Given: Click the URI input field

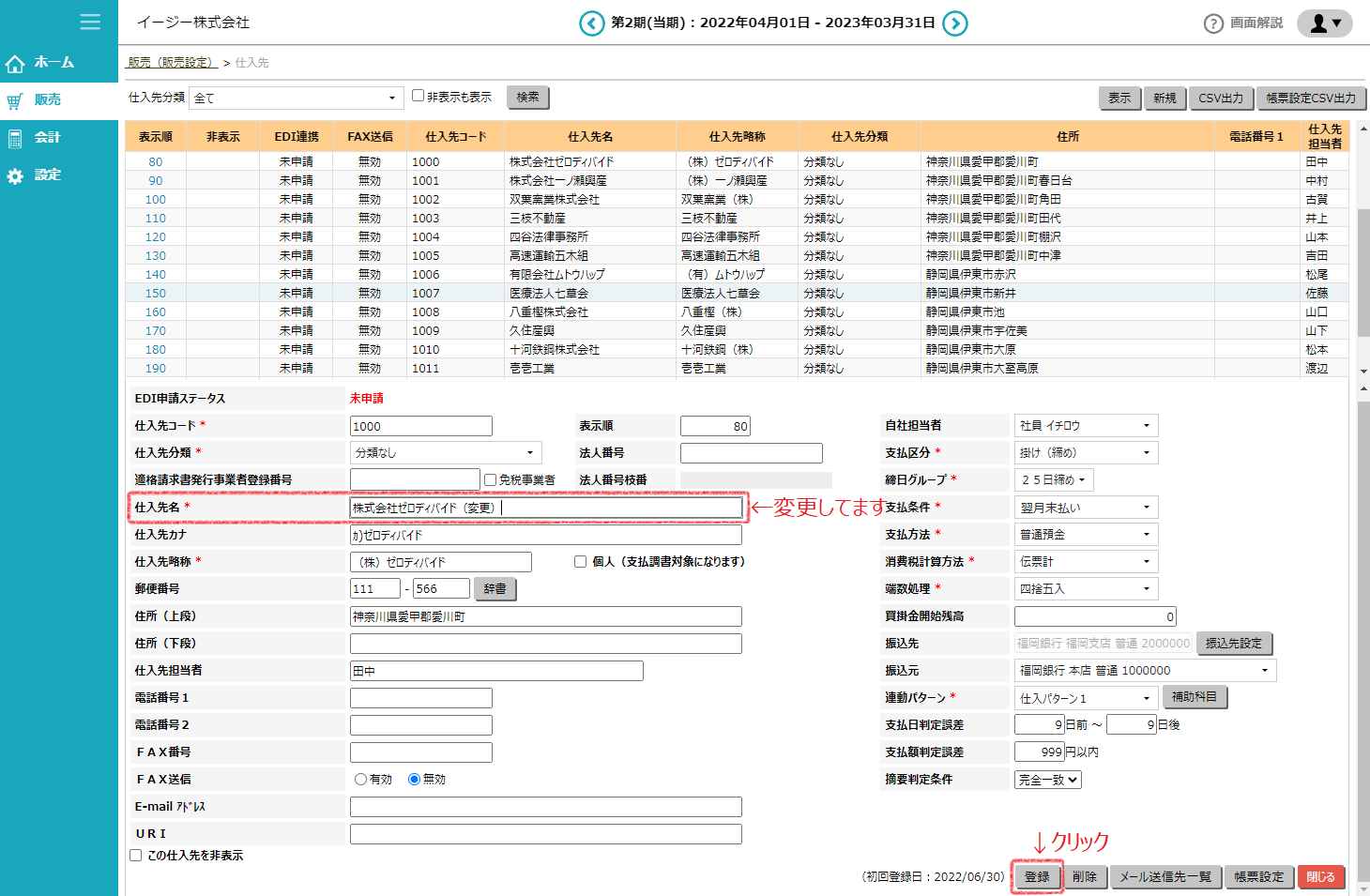Looking at the screenshot, I should click(x=546, y=834).
